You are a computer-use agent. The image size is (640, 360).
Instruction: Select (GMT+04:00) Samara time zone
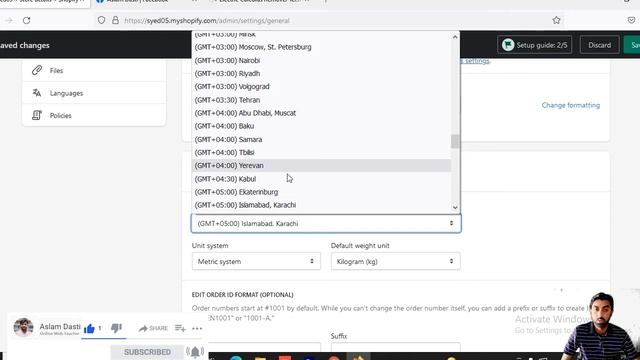(321, 140)
